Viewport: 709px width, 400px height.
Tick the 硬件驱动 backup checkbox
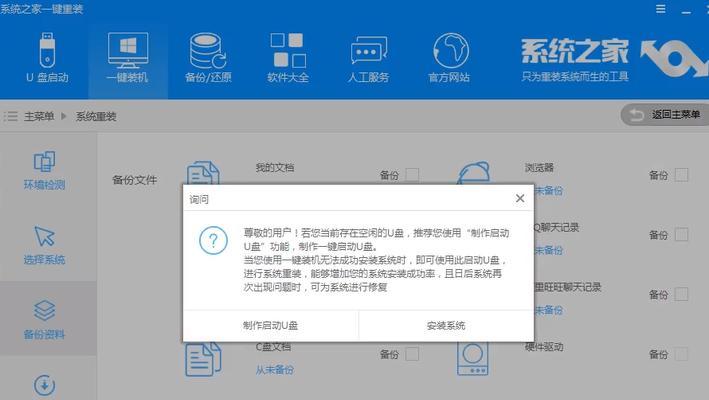681,354
